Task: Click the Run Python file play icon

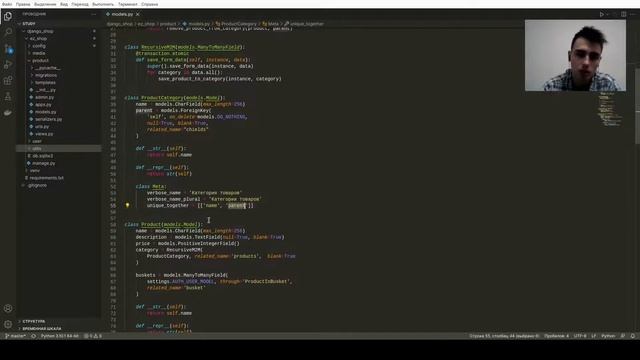Action: click(x=602, y=14)
